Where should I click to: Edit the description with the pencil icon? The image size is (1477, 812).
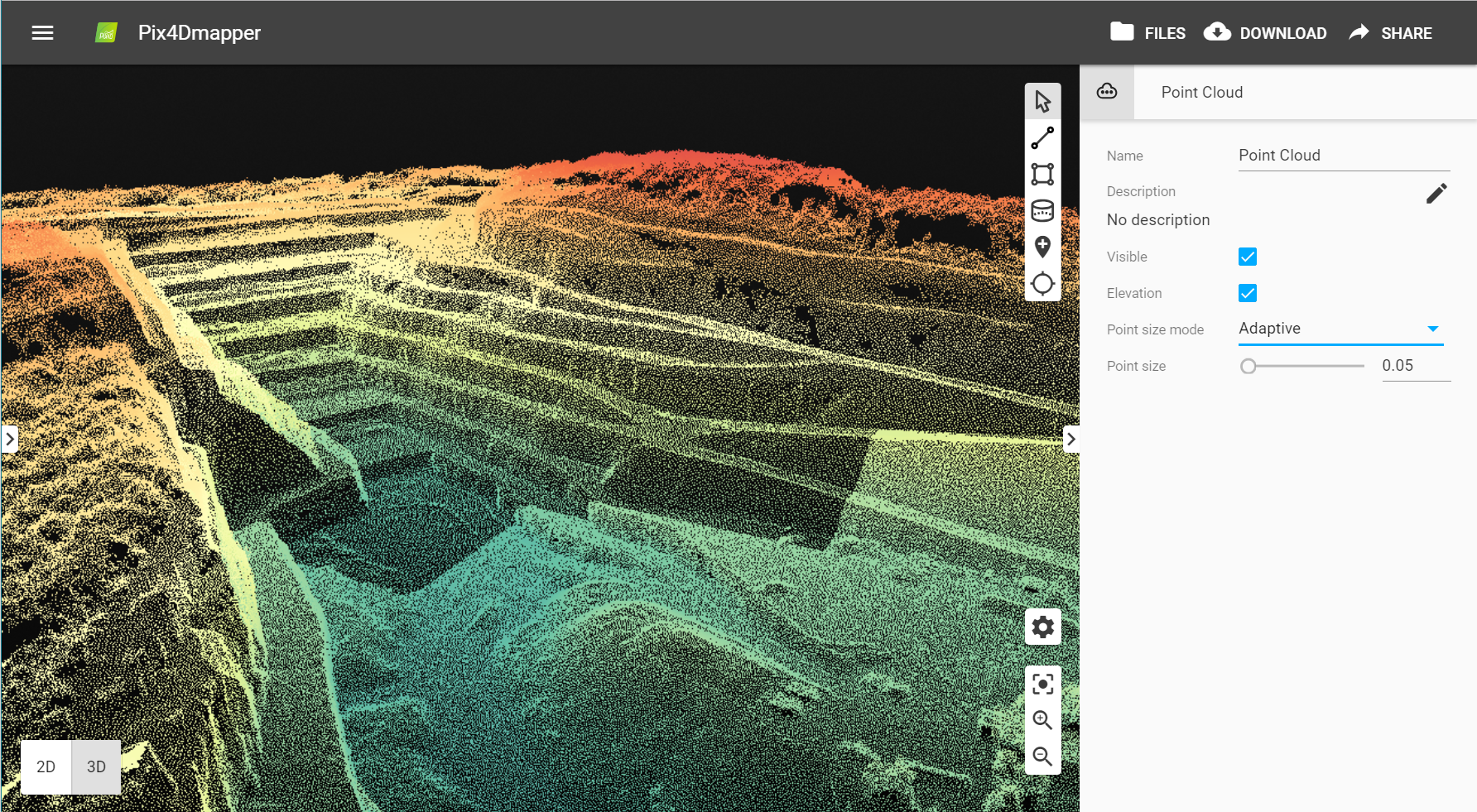click(1436, 194)
